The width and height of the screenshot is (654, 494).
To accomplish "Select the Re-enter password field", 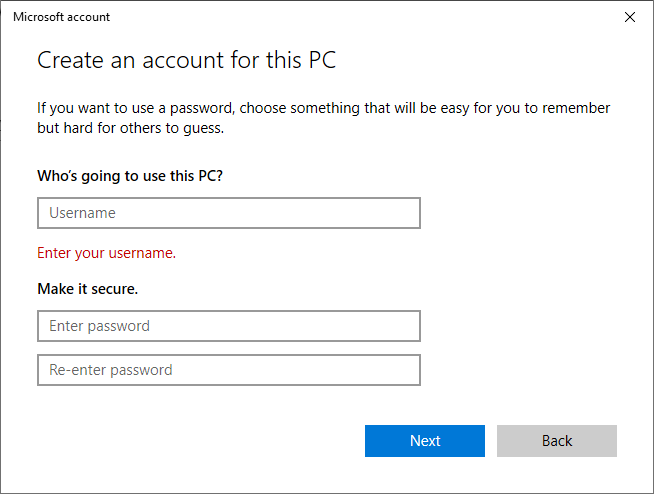I will tap(228, 370).
